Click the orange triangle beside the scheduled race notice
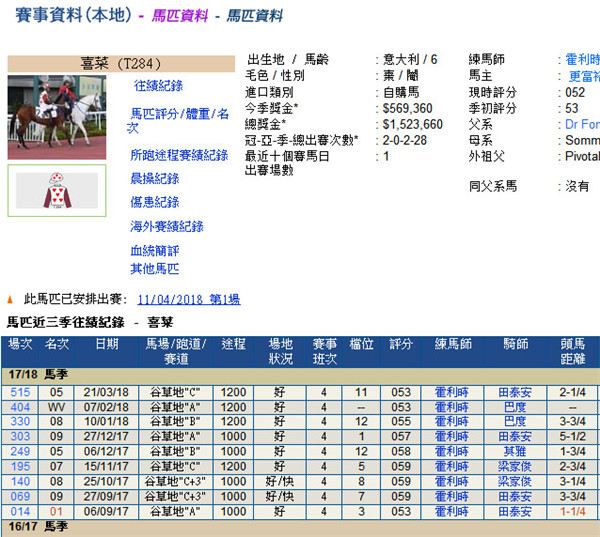600x537 pixels. tap(11, 299)
